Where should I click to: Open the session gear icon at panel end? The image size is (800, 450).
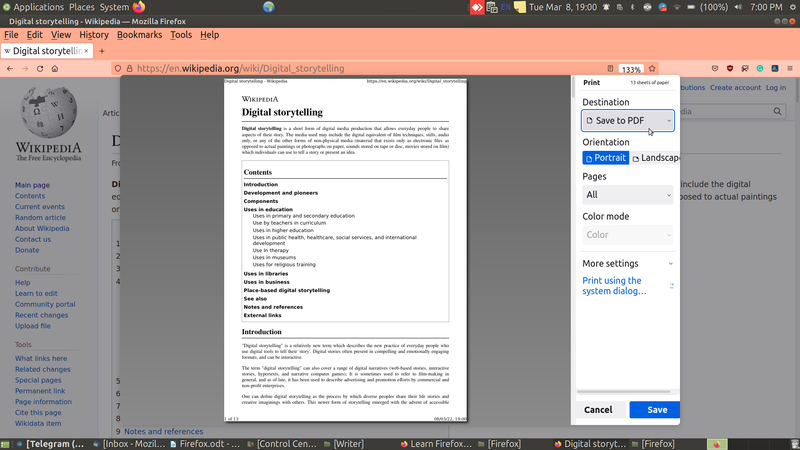(x=792, y=7)
